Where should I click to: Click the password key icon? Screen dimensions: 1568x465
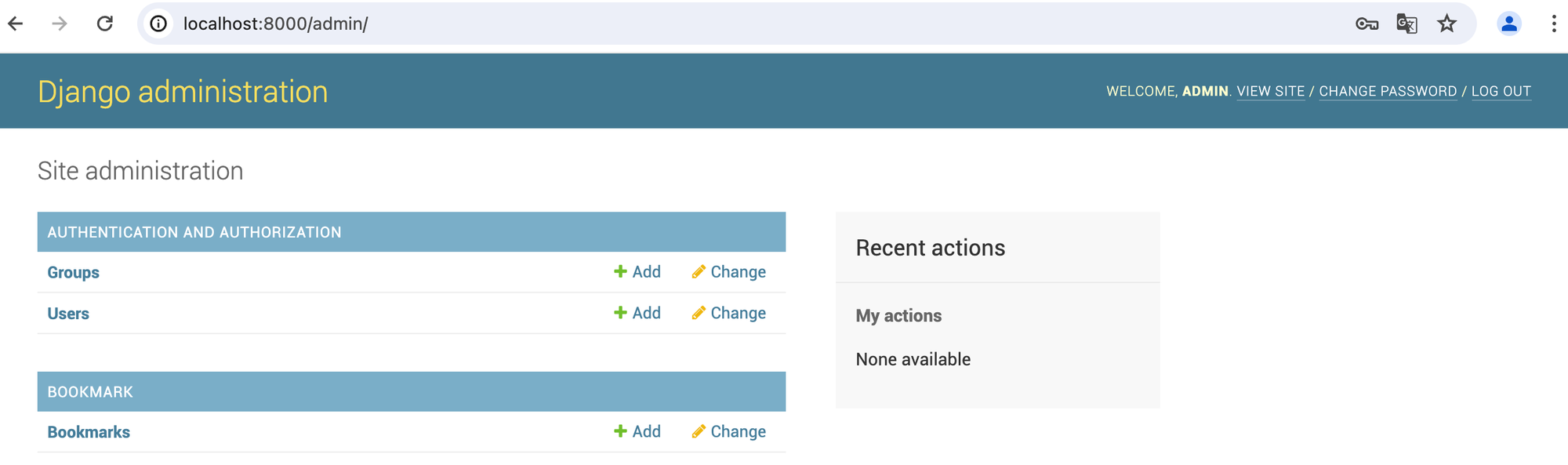pyautogui.click(x=1367, y=24)
